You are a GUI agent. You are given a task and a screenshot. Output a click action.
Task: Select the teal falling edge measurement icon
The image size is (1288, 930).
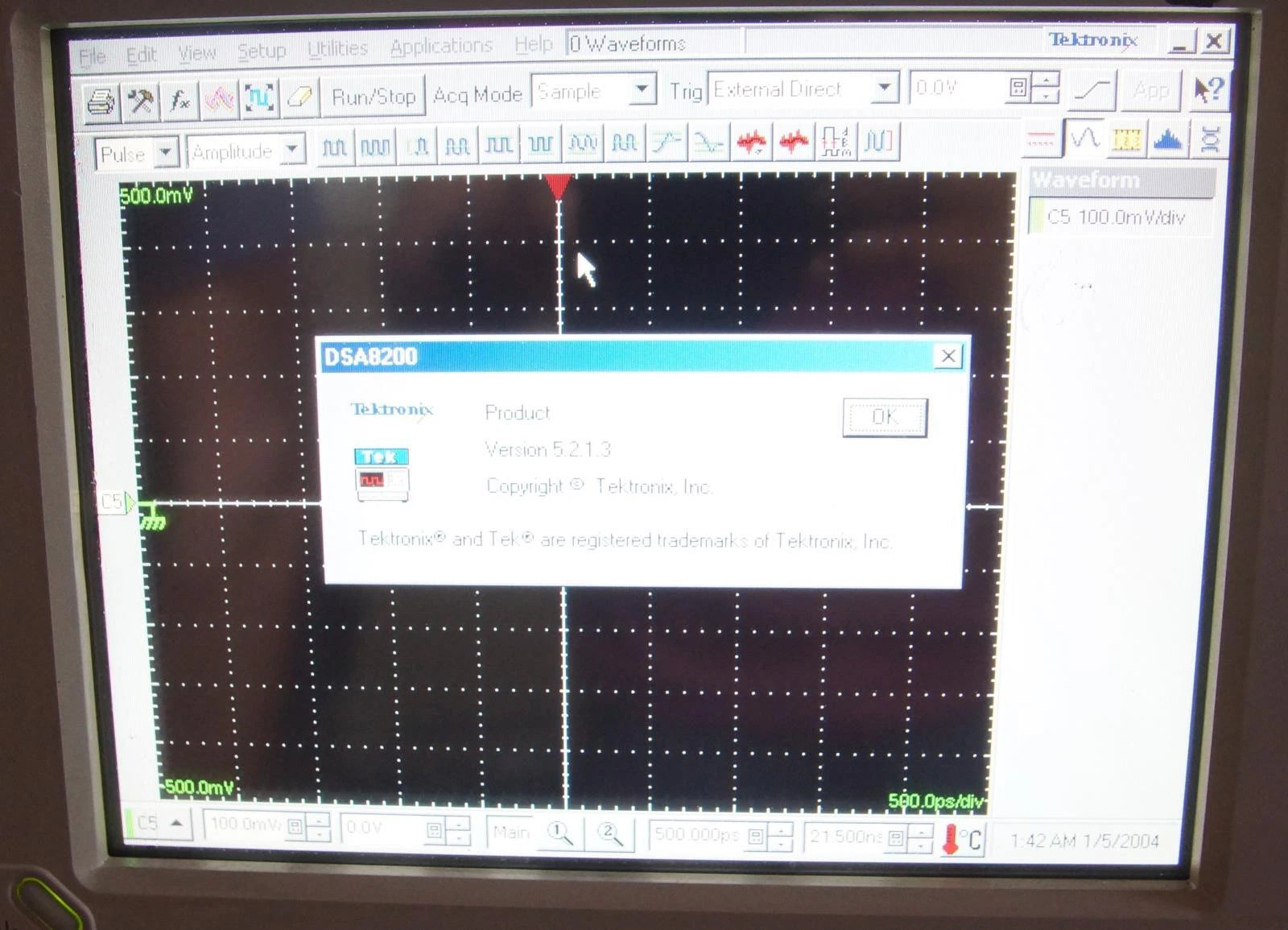click(x=708, y=143)
